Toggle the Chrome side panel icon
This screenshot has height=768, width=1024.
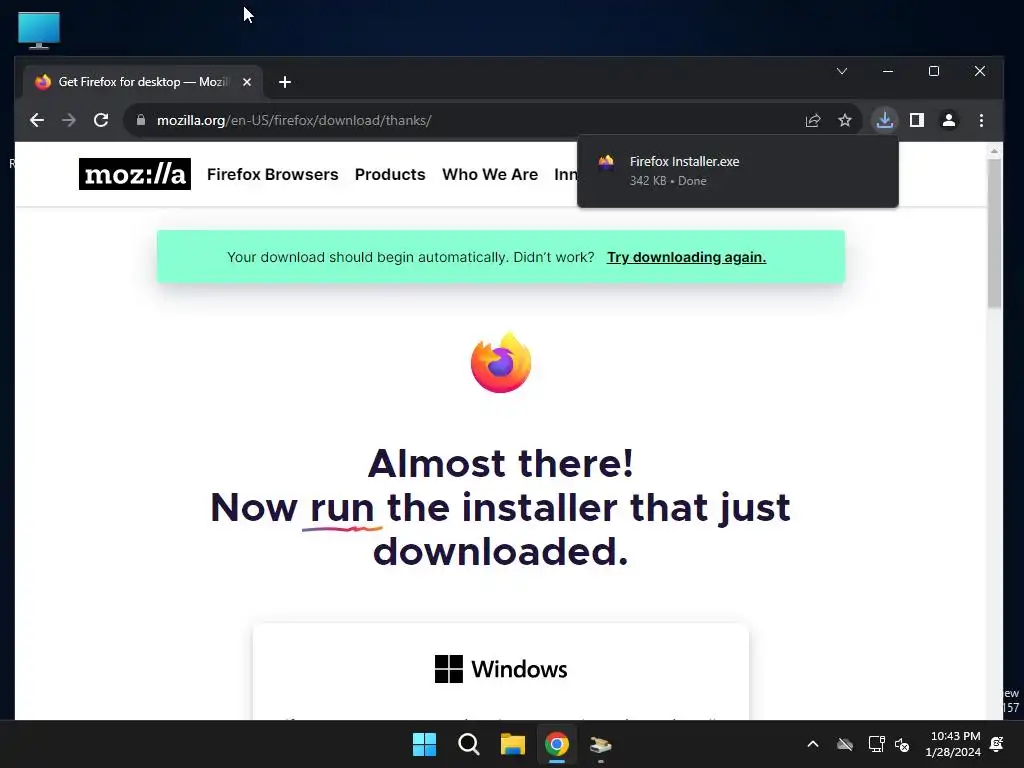[917, 120]
